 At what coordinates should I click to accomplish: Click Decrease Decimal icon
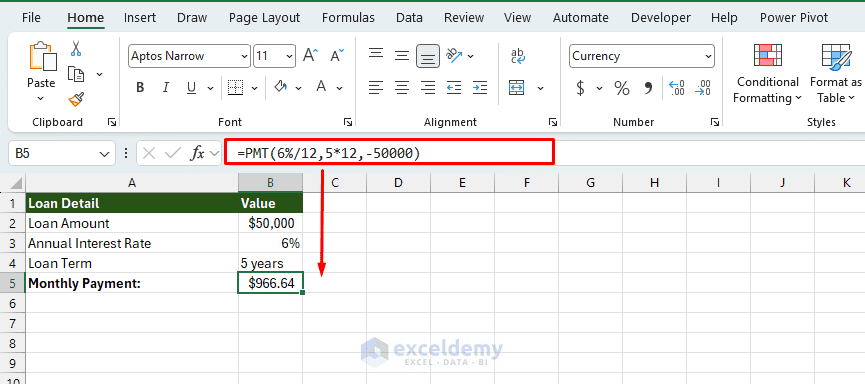coord(703,88)
